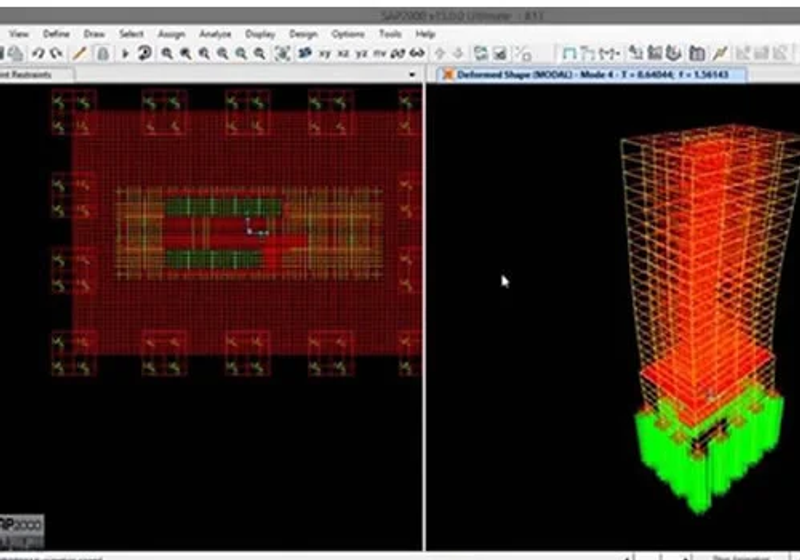Open the left window tab list dropdown arrow
Image resolution: width=800 pixels, height=560 pixels.
pyautogui.click(x=412, y=75)
